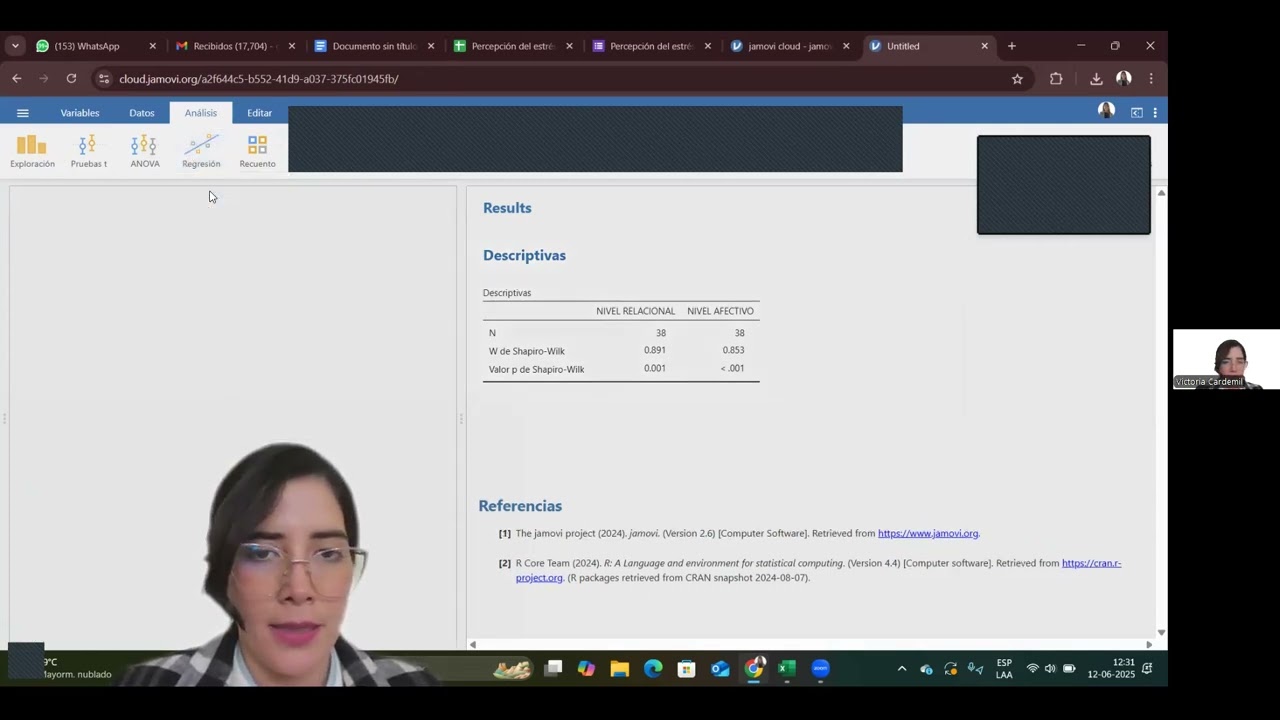Click the ESP LAA language indicator
The image size is (1280, 720).
pos(1004,668)
